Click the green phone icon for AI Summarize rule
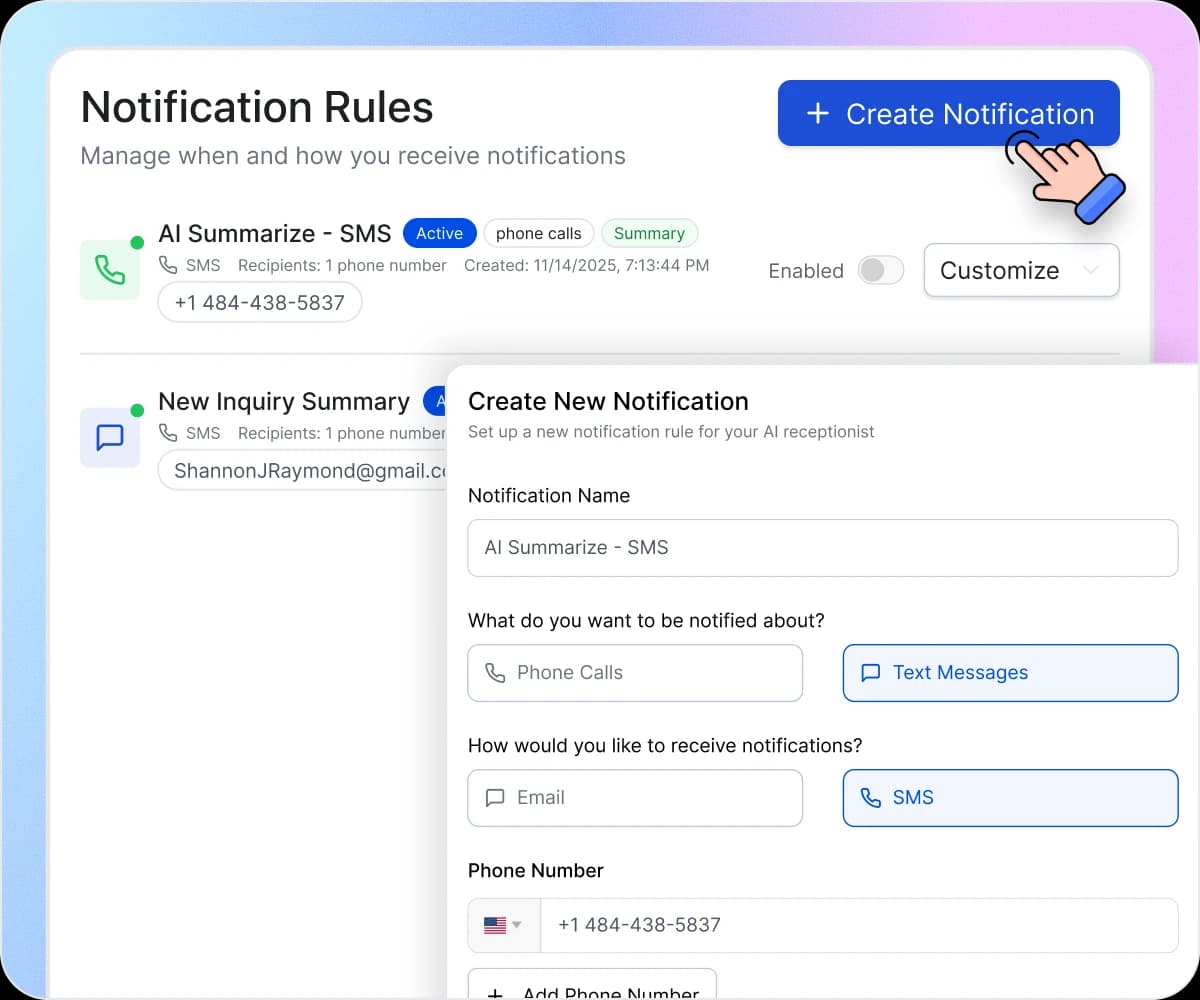 coord(110,267)
